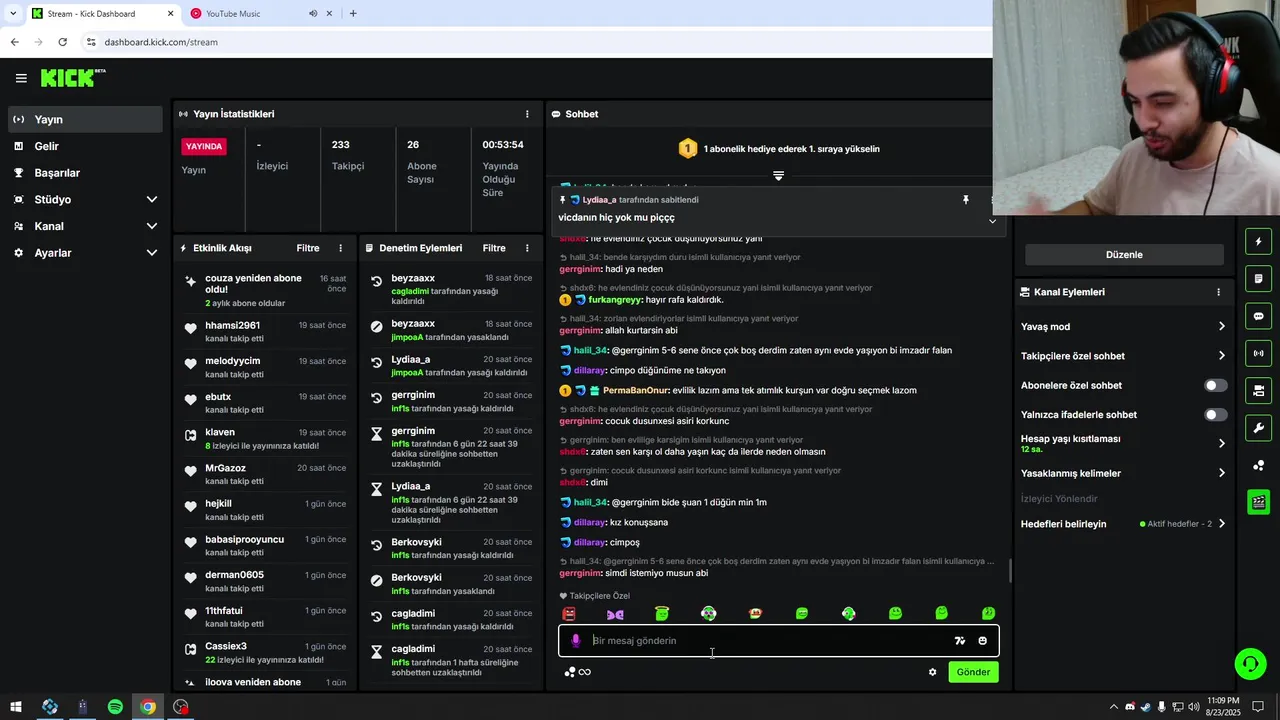
Task: Open the 7TV emote picker in chat input
Action: point(960,641)
